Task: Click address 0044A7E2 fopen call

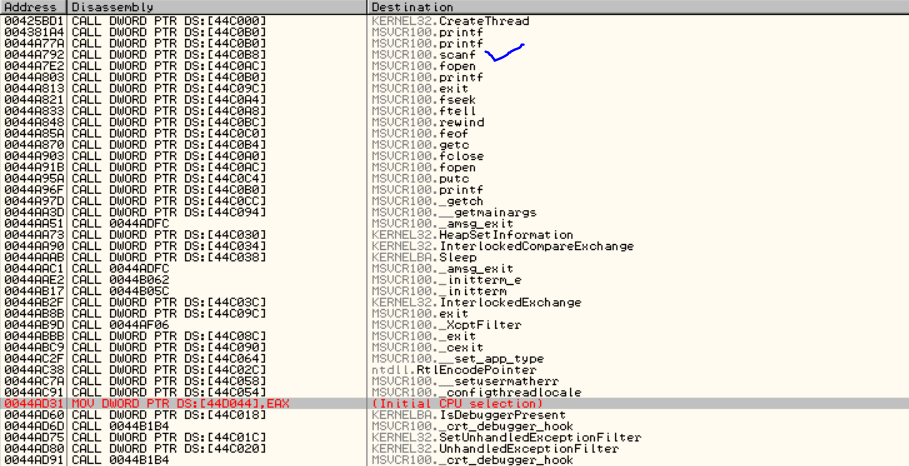Action: coord(32,66)
